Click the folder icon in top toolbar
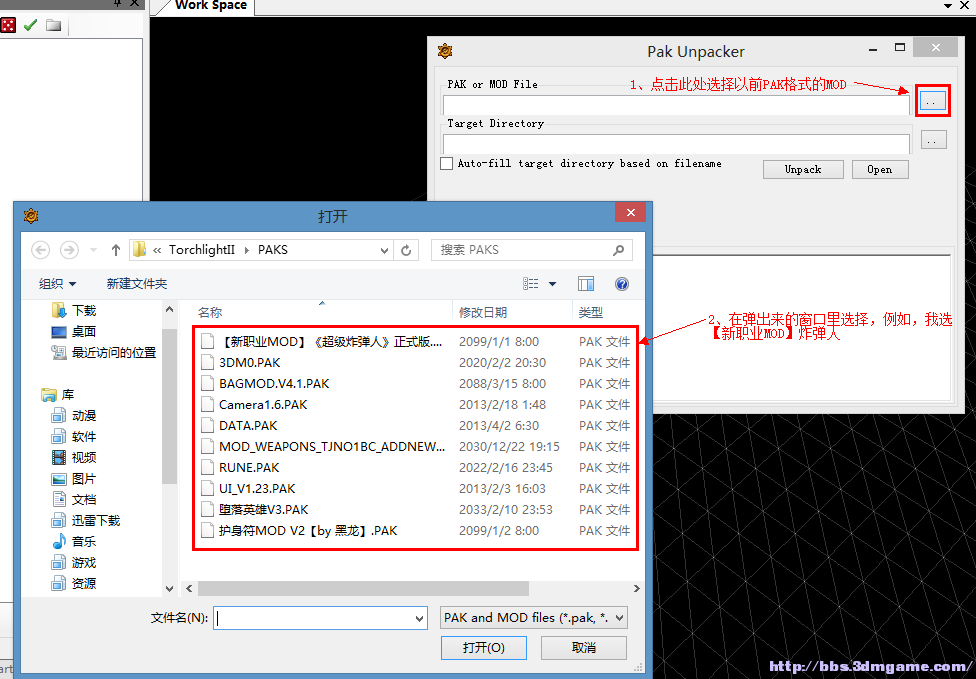Viewport: 976px width, 679px height. point(54,25)
